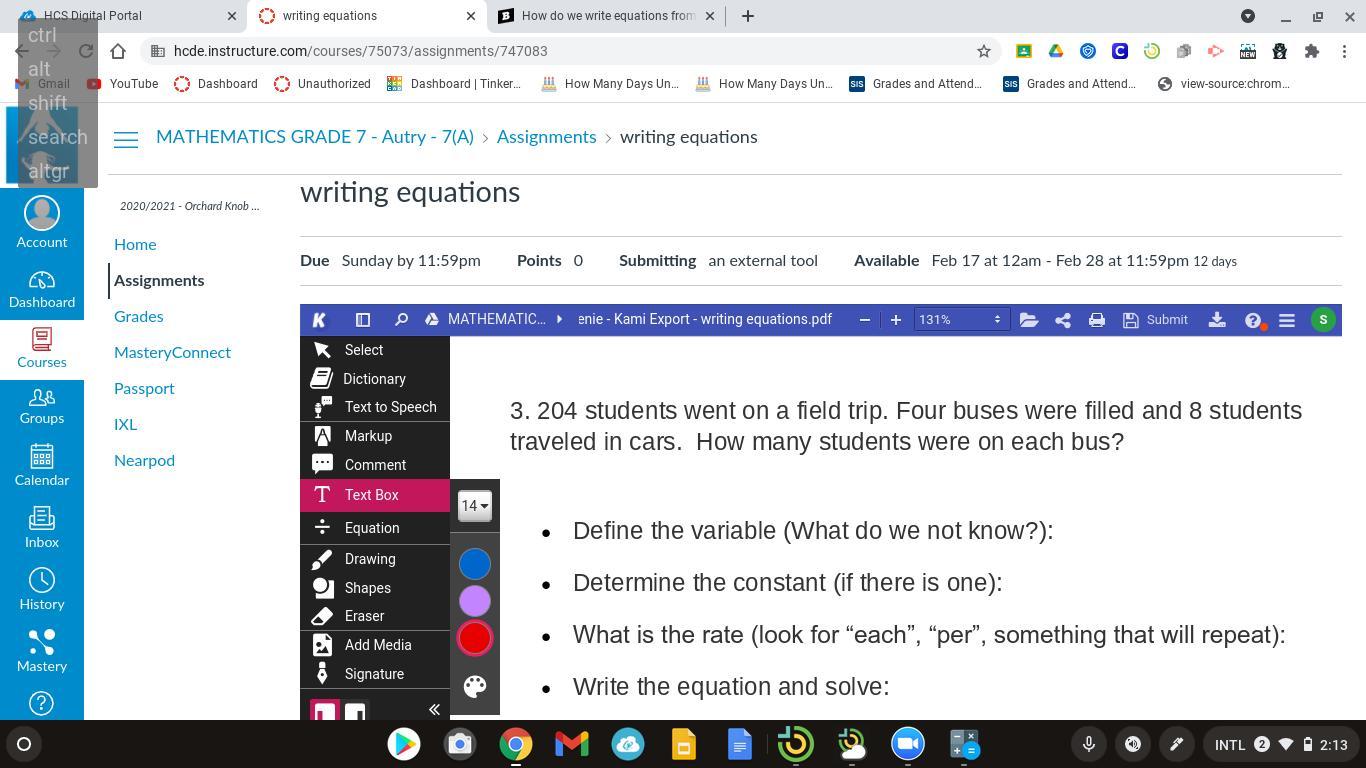
Task: Open Nearpod course link
Action: pyautogui.click(x=144, y=460)
